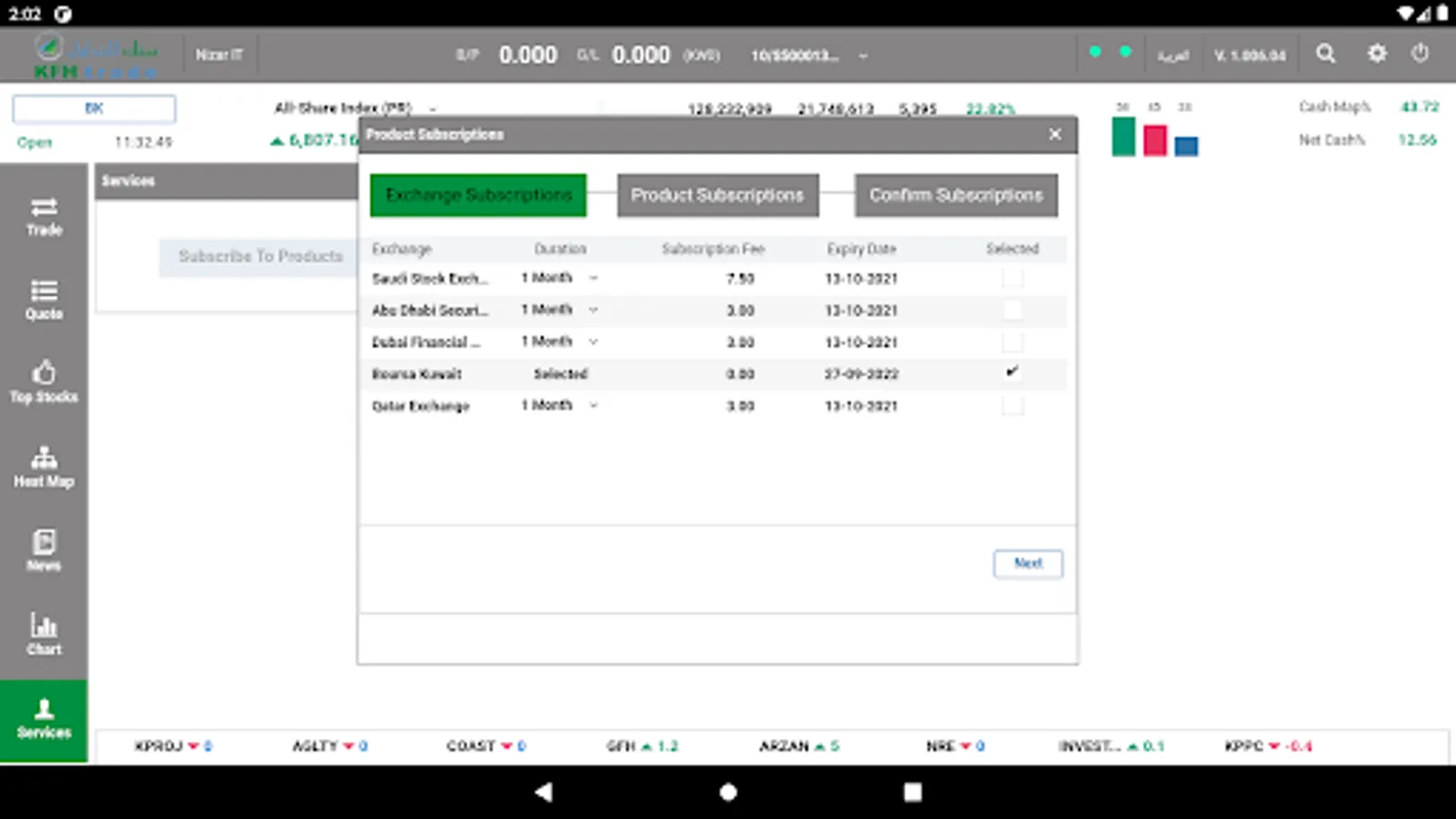Click the KFH Trade logo
Image resolution: width=1456 pixels, height=819 pixels.
(x=95, y=56)
